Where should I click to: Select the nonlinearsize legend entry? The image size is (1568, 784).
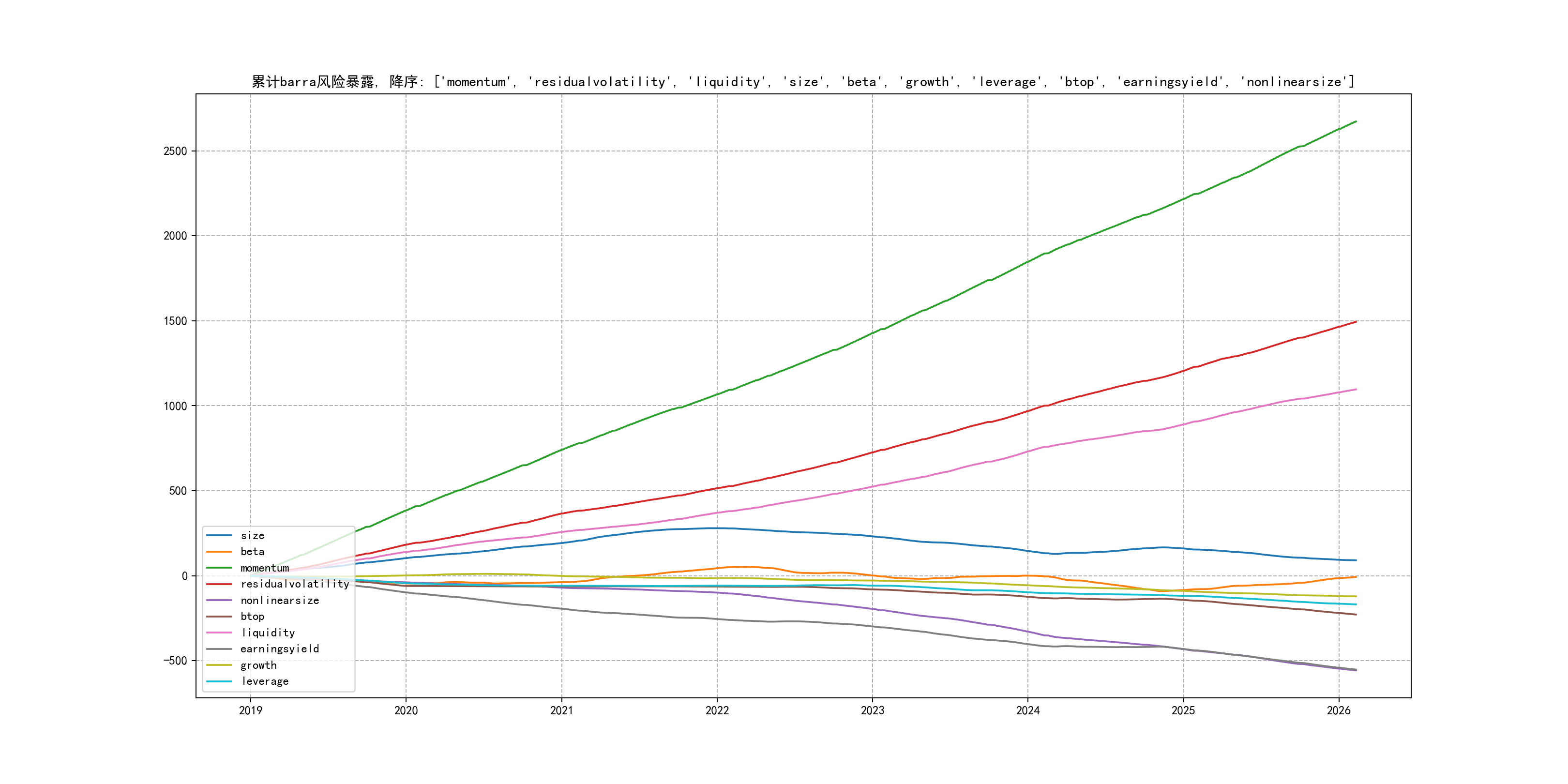coord(279,600)
